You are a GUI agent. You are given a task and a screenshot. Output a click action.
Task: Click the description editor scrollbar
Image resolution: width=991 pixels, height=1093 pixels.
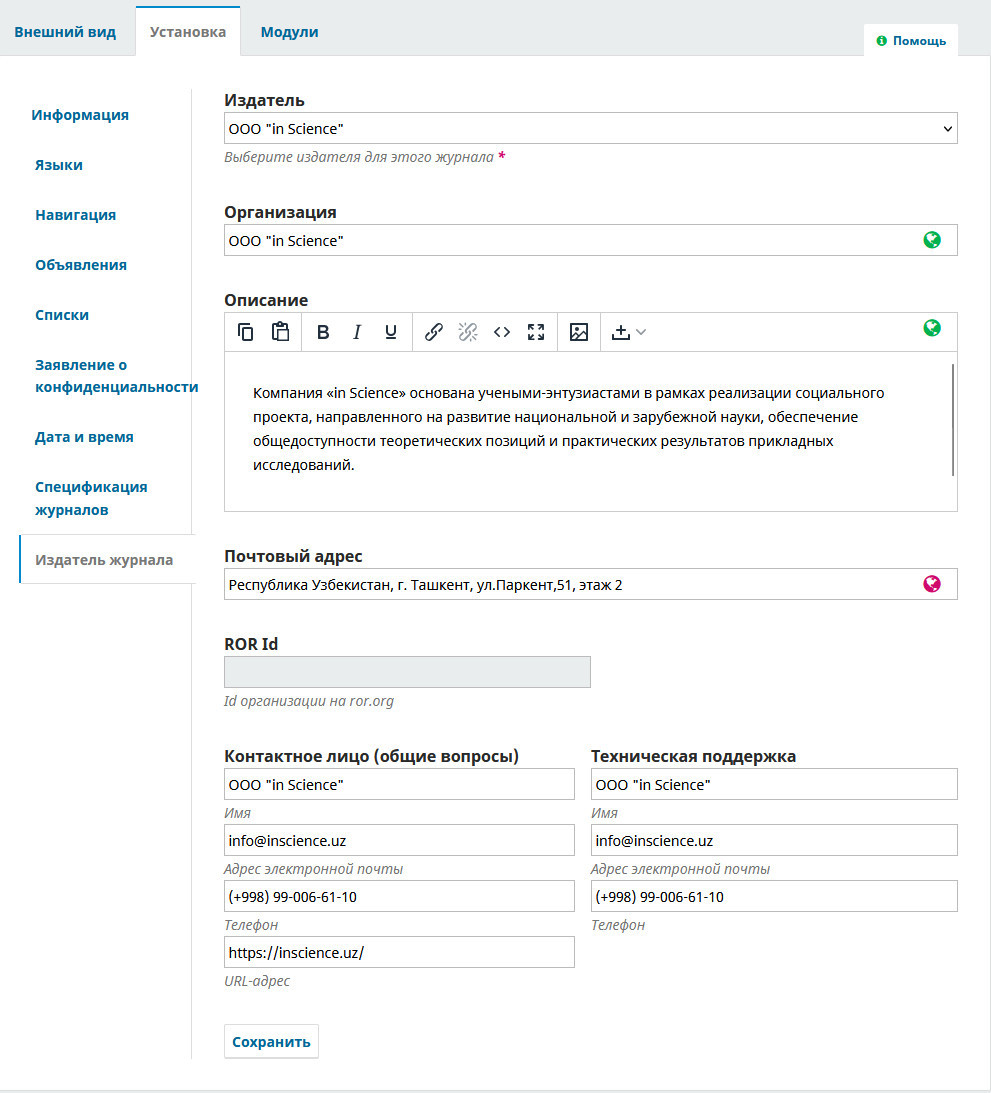pos(953,420)
